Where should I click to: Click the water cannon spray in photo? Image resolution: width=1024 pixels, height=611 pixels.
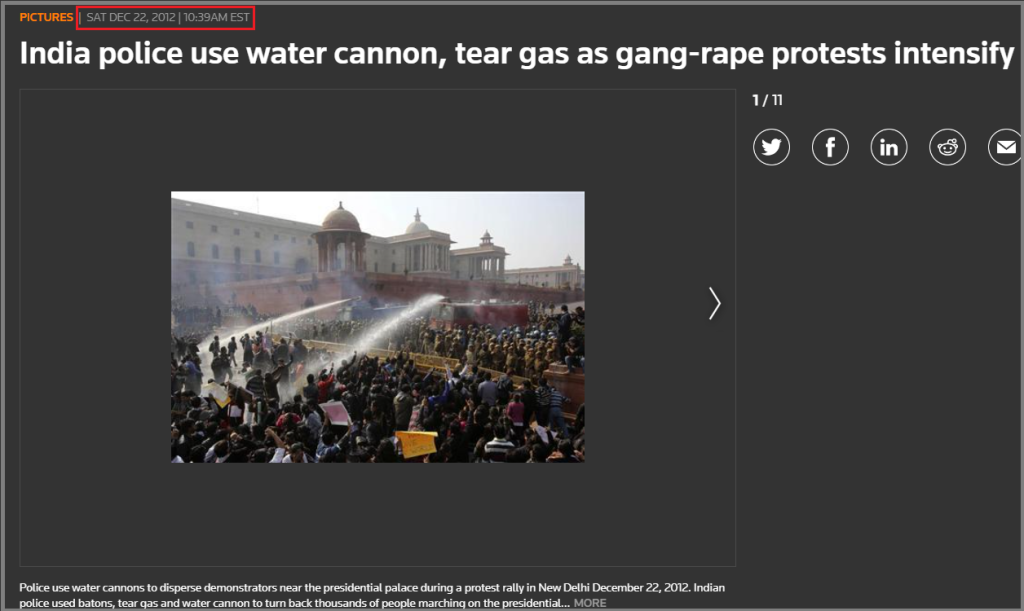click(x=392, y=324)
